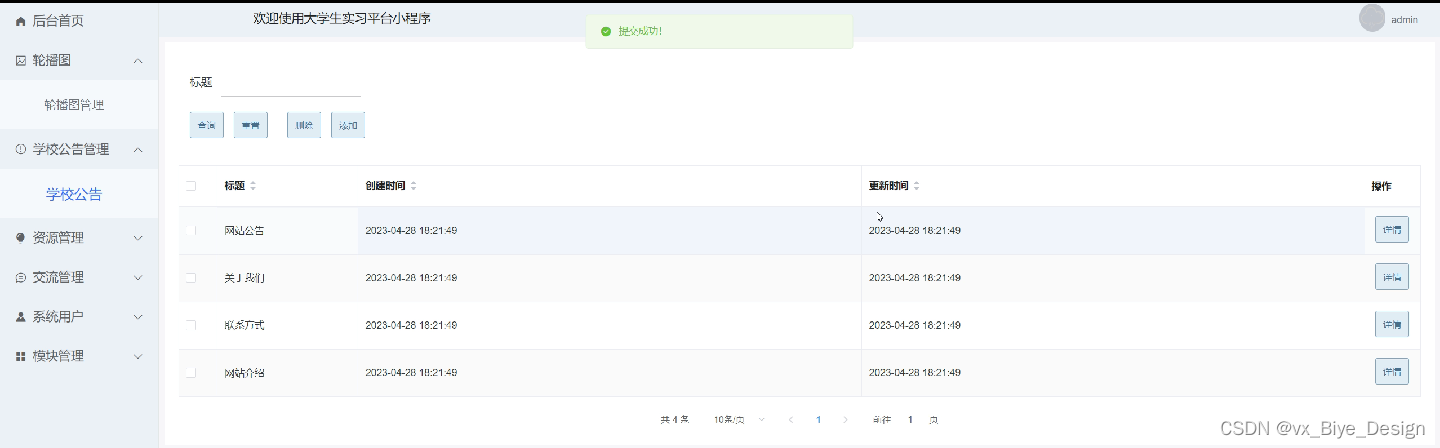Click the grid icon beside 模块管理
Image resolution: width=1440 pixels, height=448 pixels.
(x=21, y=356)
